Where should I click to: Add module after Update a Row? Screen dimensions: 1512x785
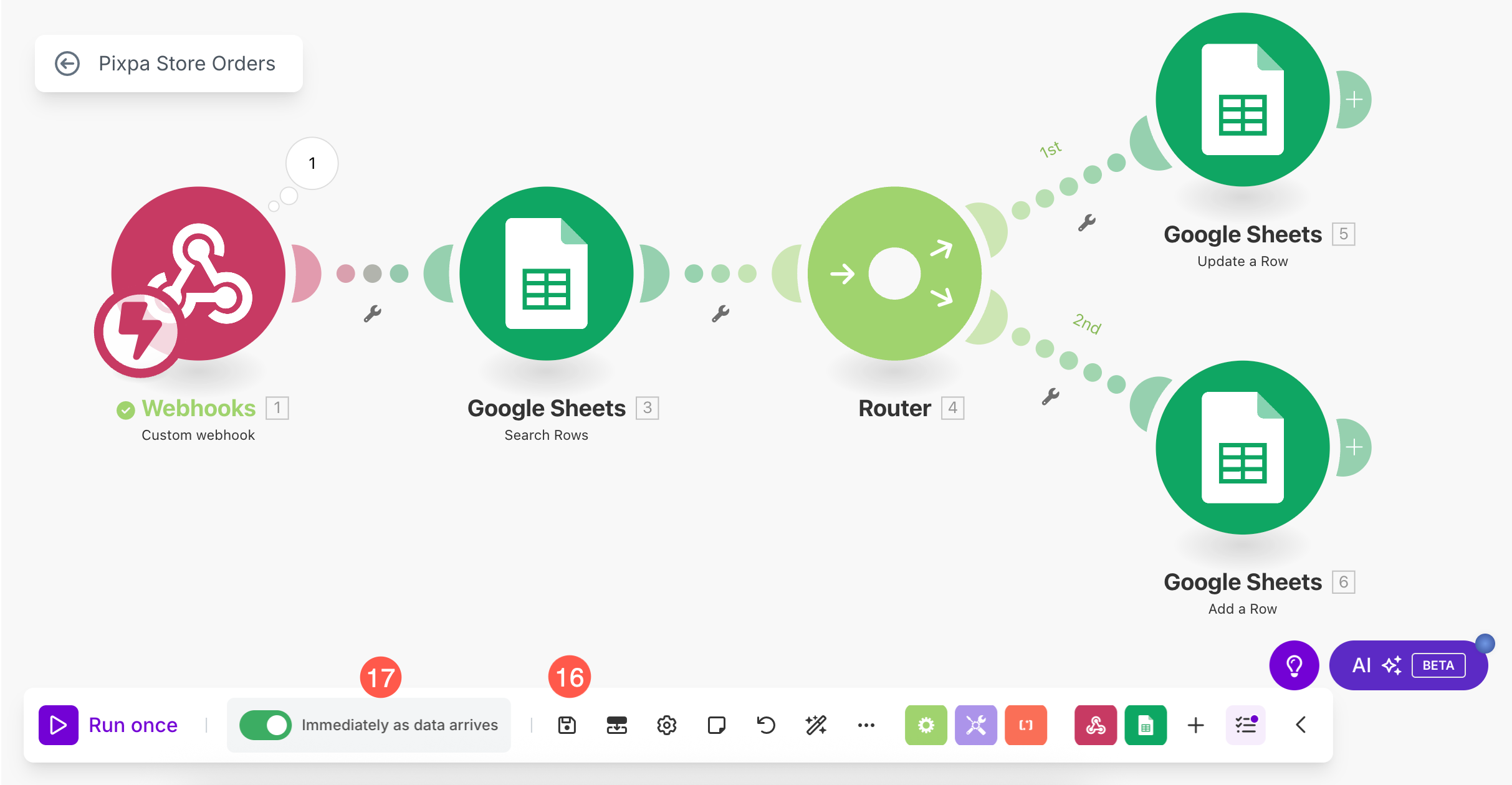(x=1354, y=100)
